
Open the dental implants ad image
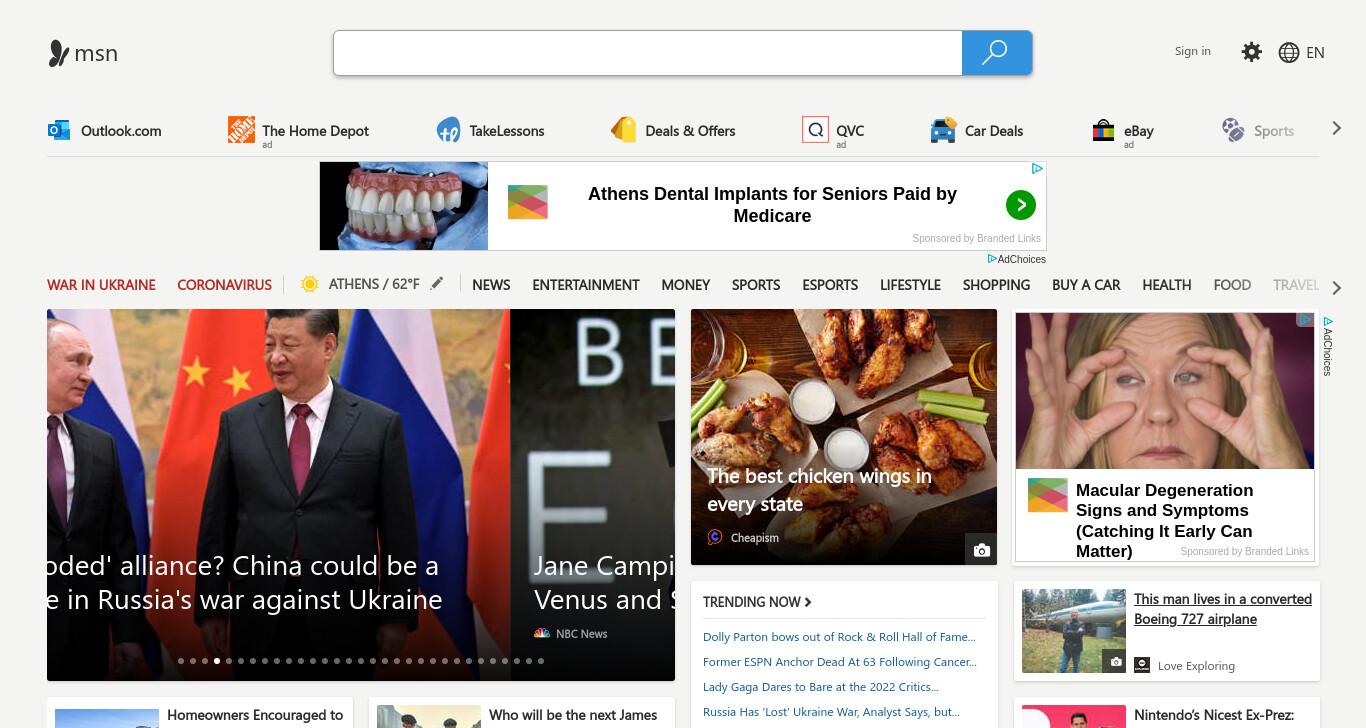click(x=404, y=206)
